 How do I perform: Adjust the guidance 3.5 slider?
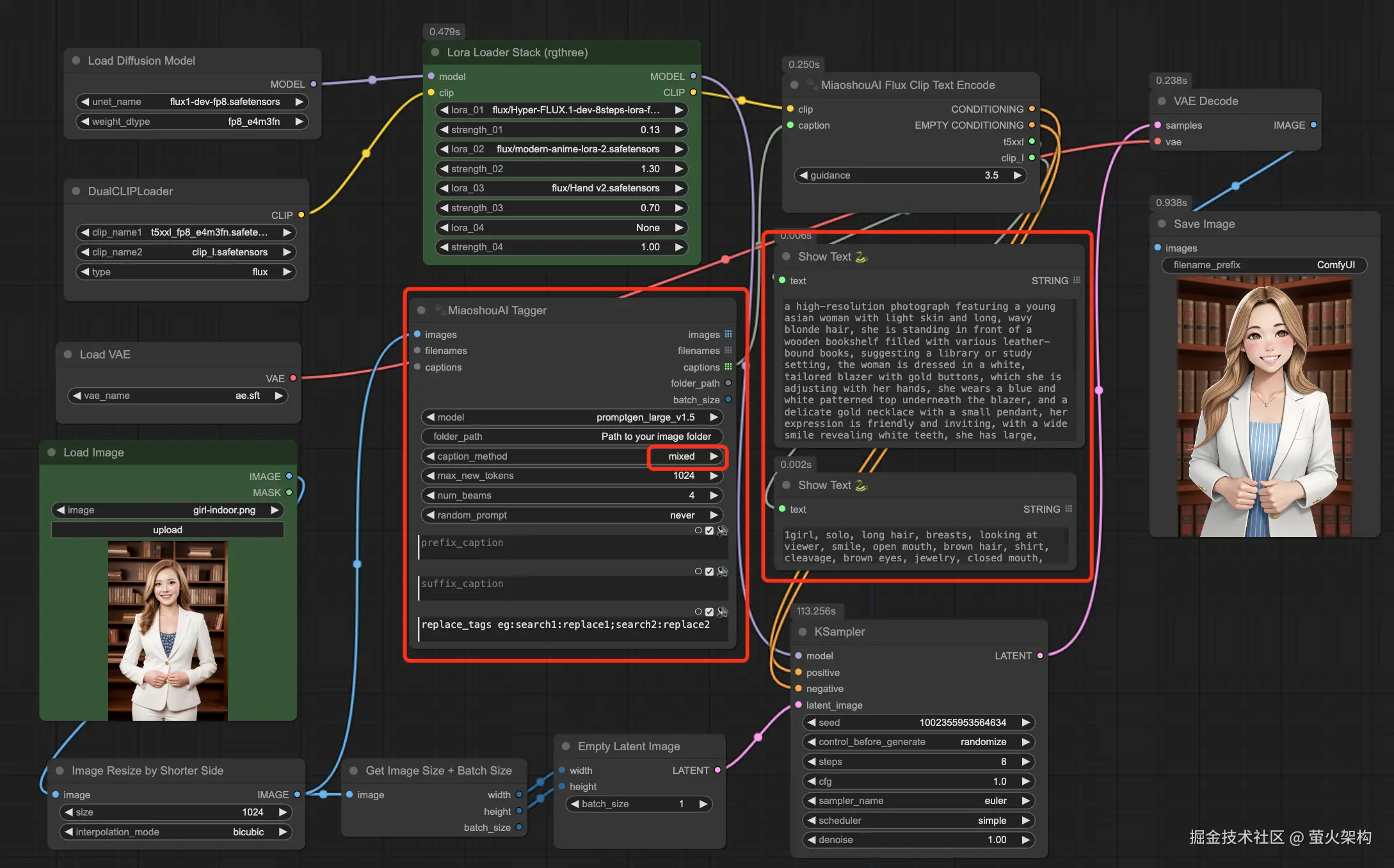coord(910,175)
